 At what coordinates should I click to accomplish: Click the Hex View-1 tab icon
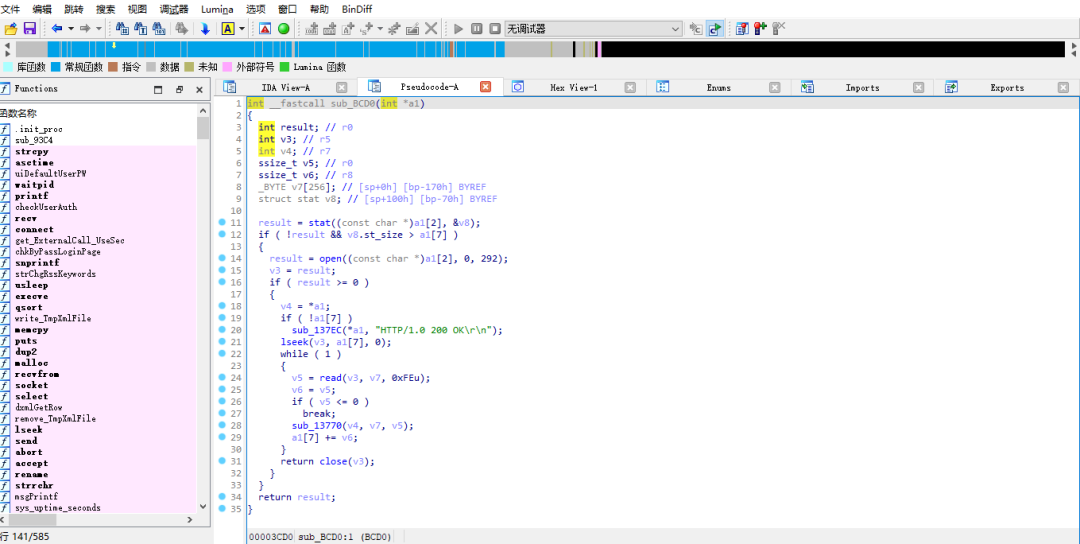518,87
